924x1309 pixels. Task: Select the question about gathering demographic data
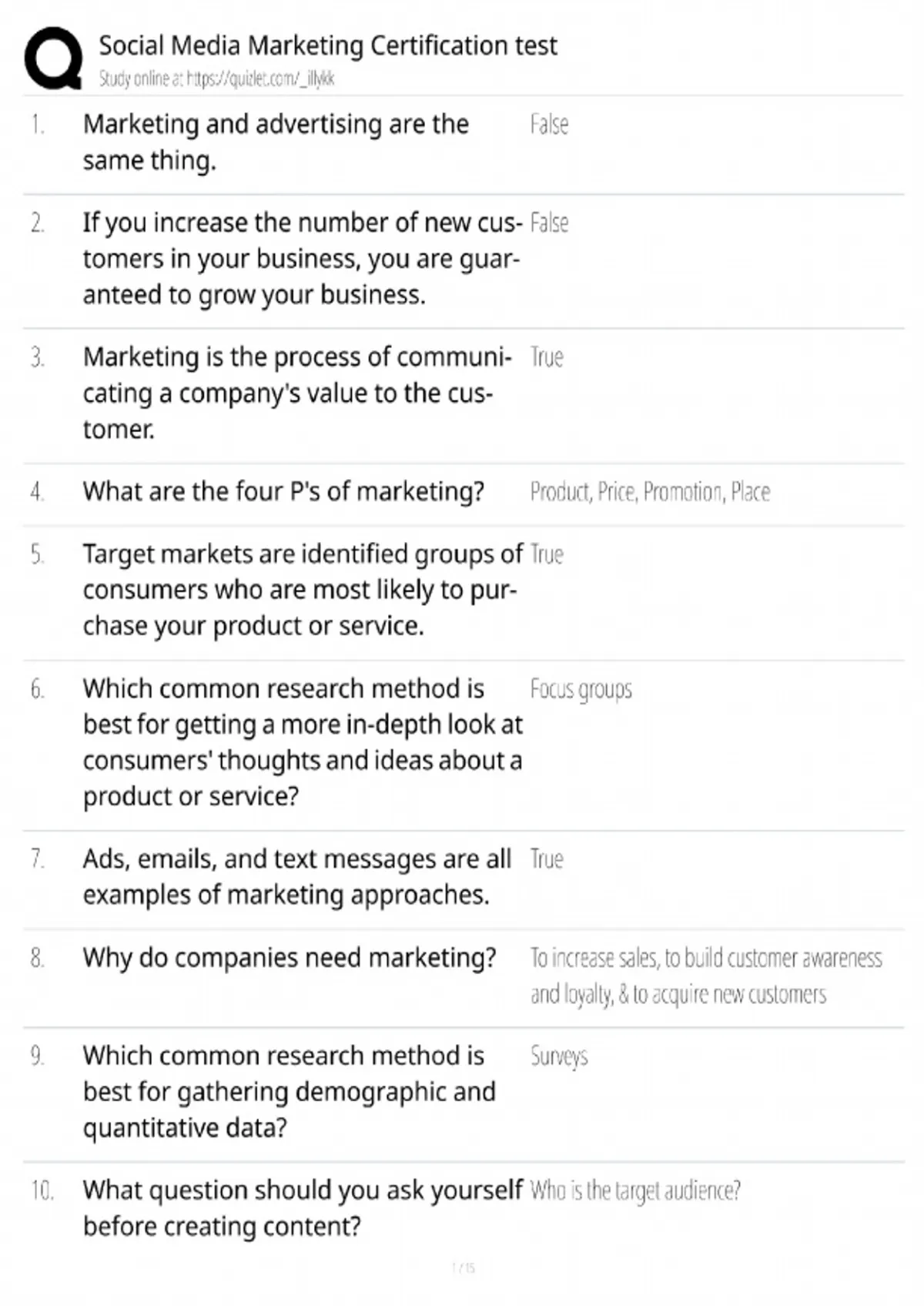pyautogui.click(x=289, y=1092)
